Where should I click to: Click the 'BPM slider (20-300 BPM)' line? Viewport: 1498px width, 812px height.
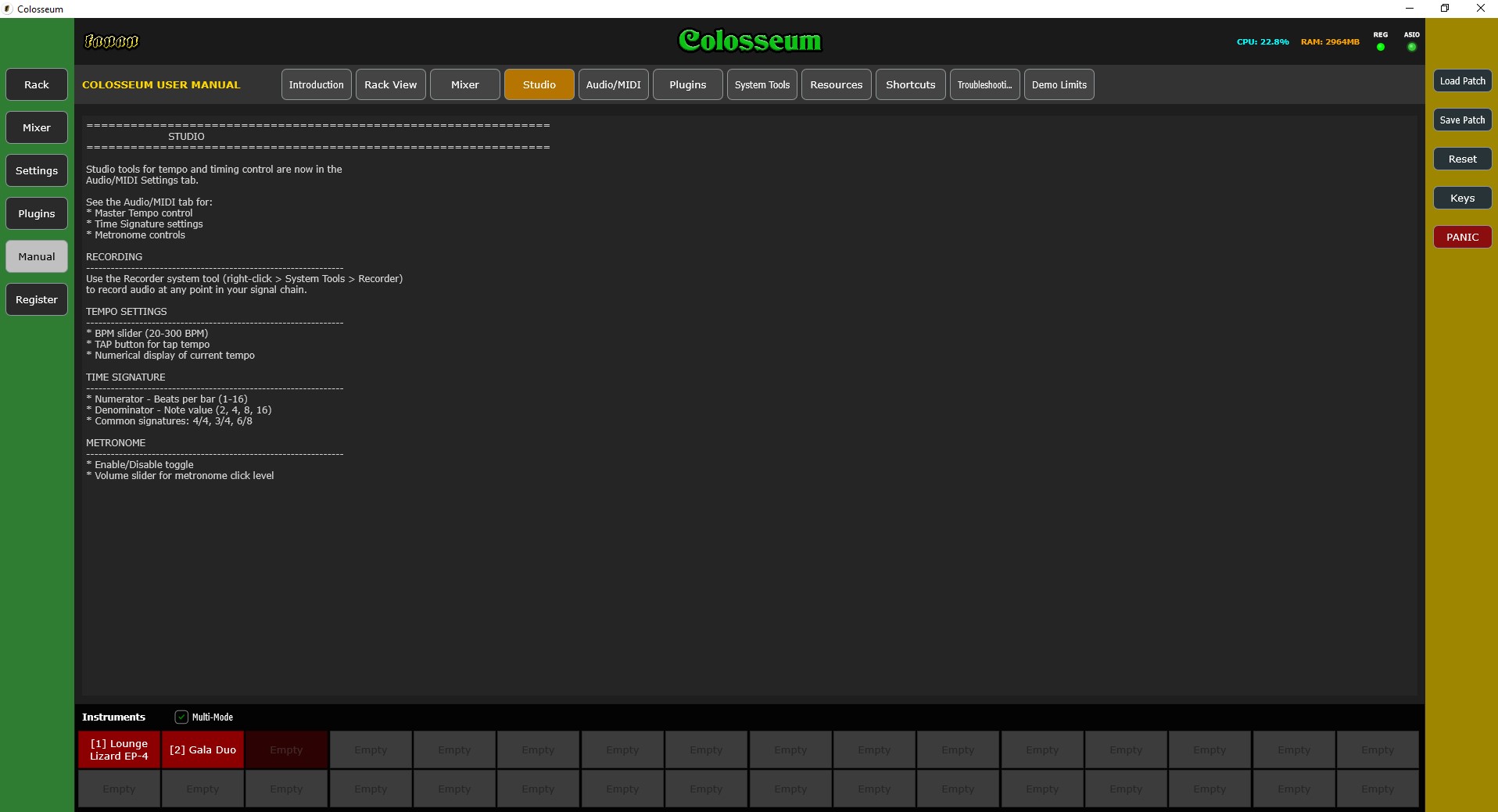[x=147, y=333]
